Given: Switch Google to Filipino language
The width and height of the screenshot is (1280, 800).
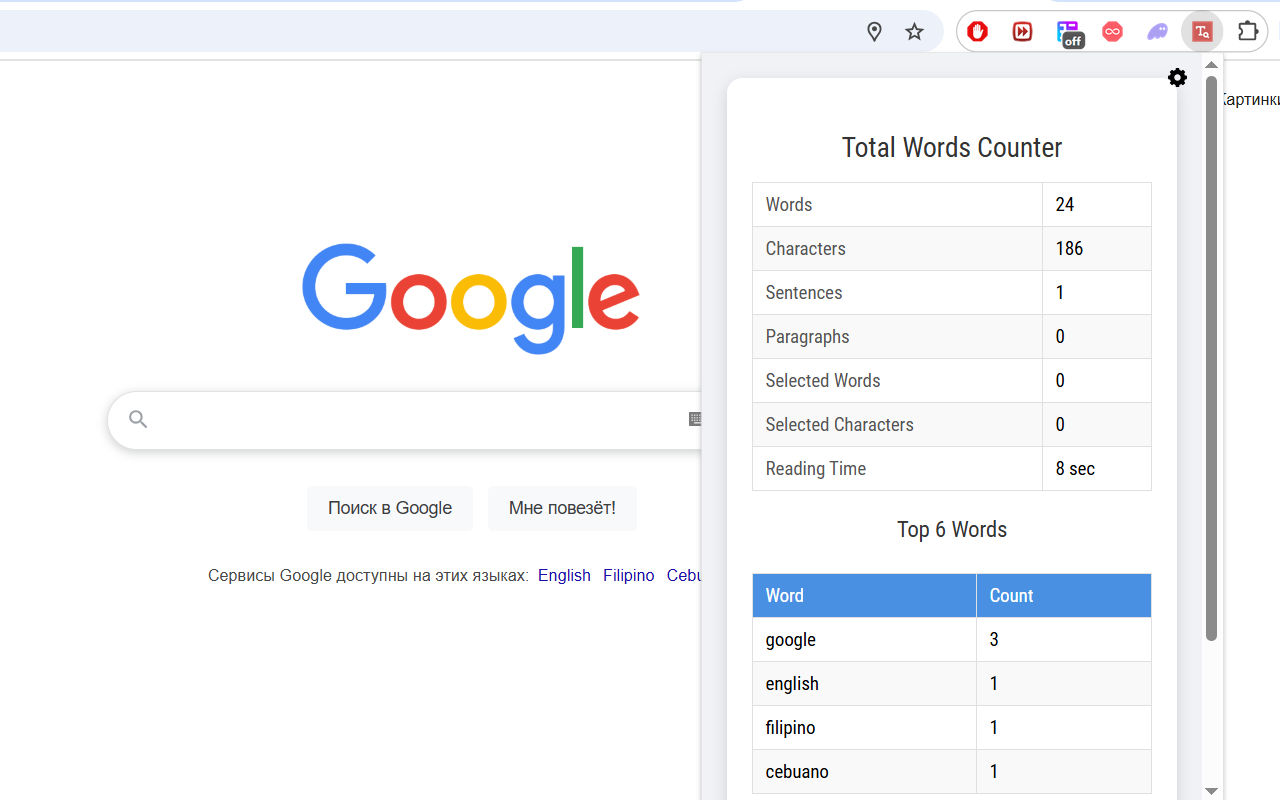Looking at the screenshot, I should pyautogui.click(x=629, y=576).
